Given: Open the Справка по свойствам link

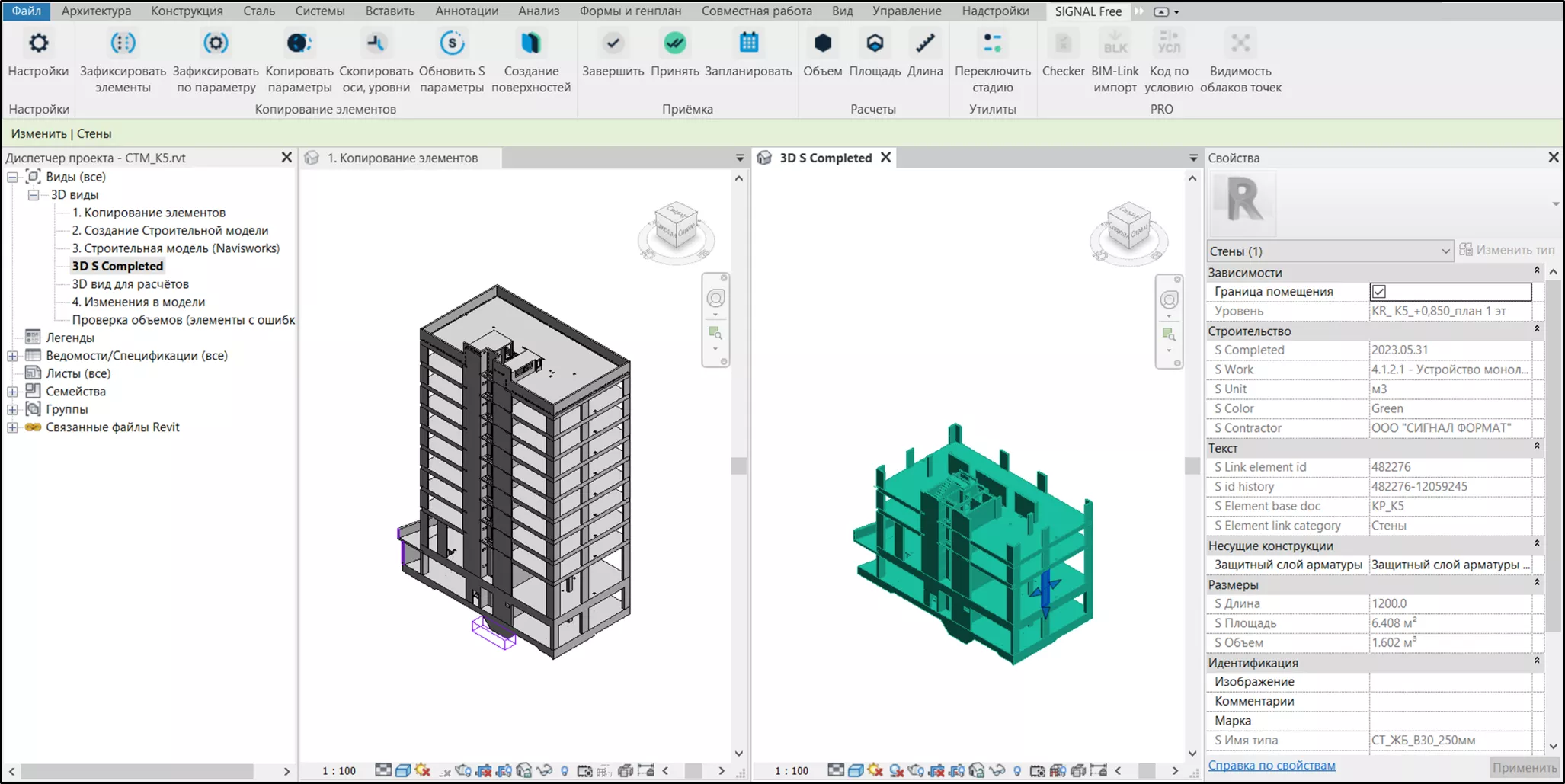Looking at the screenshot, I should (1271, 766).
